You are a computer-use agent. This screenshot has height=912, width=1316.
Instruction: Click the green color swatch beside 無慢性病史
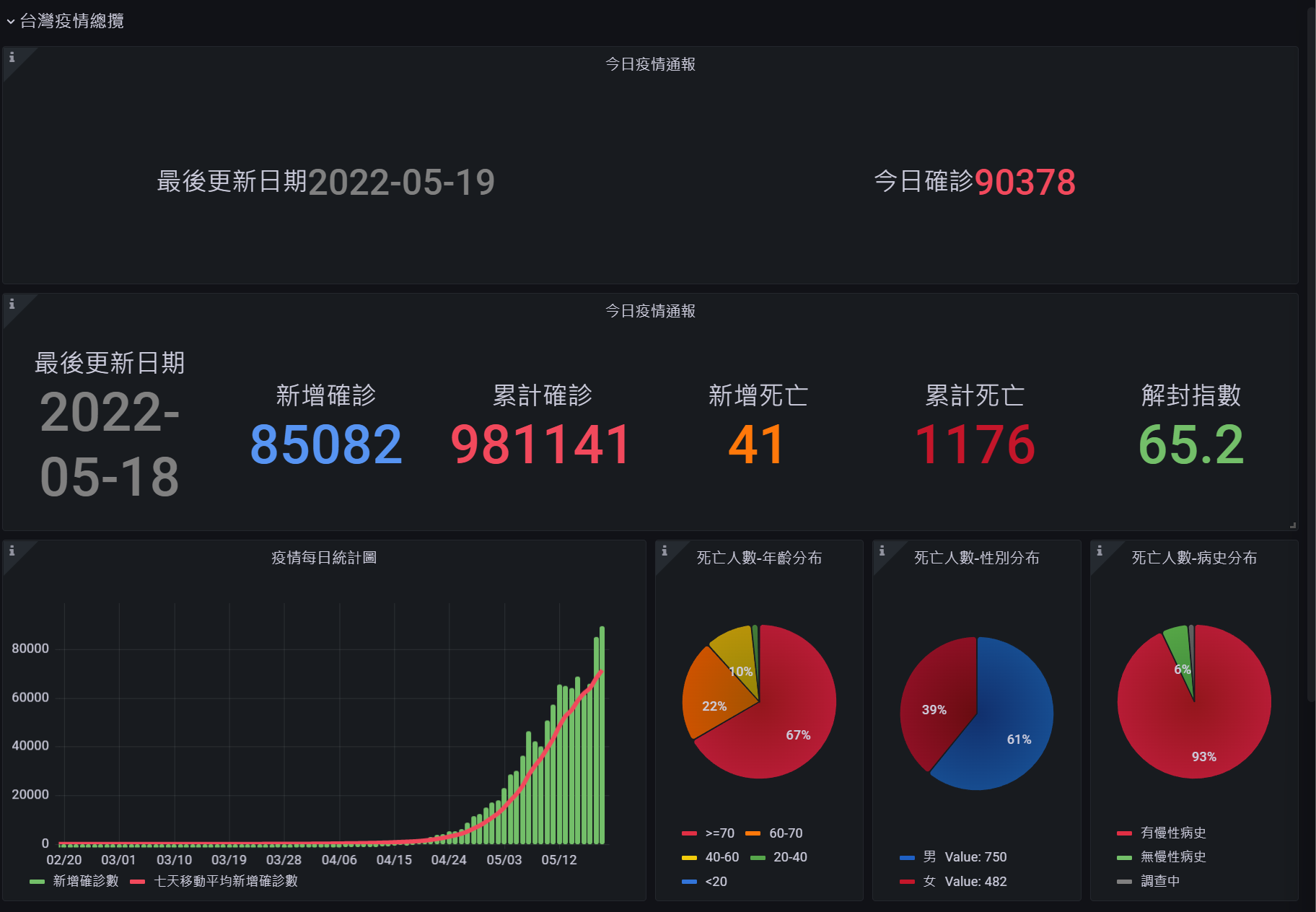pos(1124,858)
